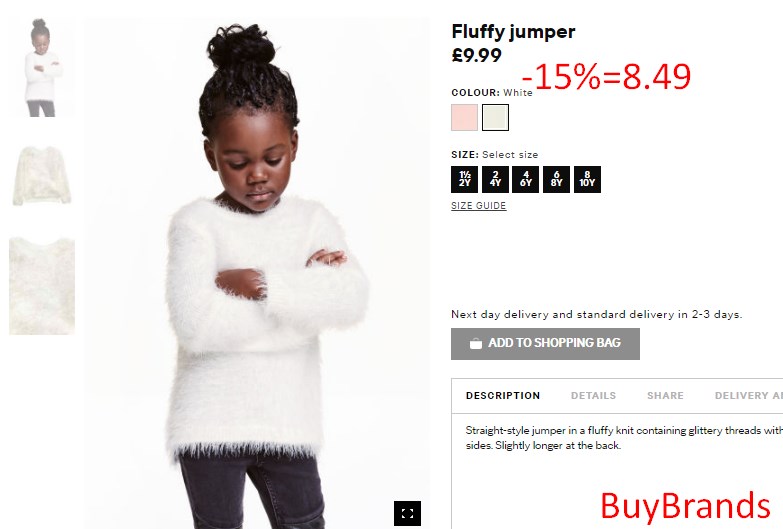Open fullscreen view of product image
Image resolution: width=783 pixels, height=529 pixels.
pos(407,513)
